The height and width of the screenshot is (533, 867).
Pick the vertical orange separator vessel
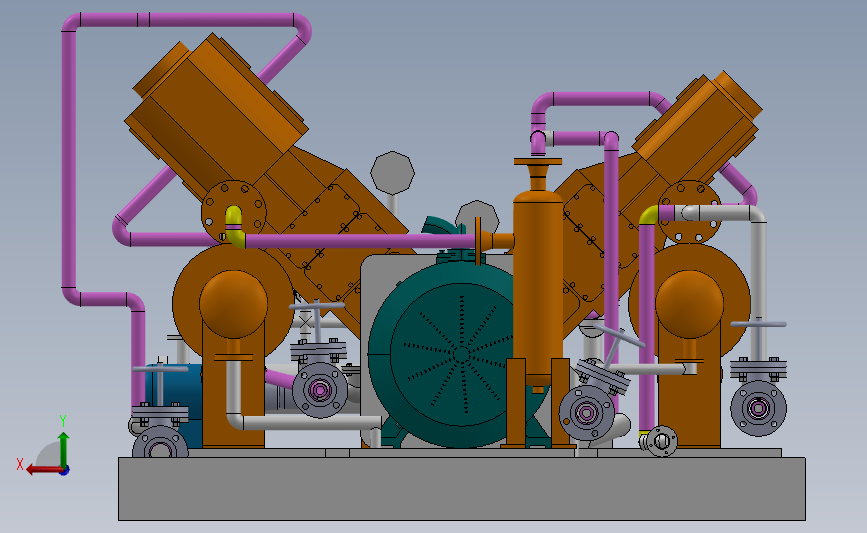tap(538, 288)
